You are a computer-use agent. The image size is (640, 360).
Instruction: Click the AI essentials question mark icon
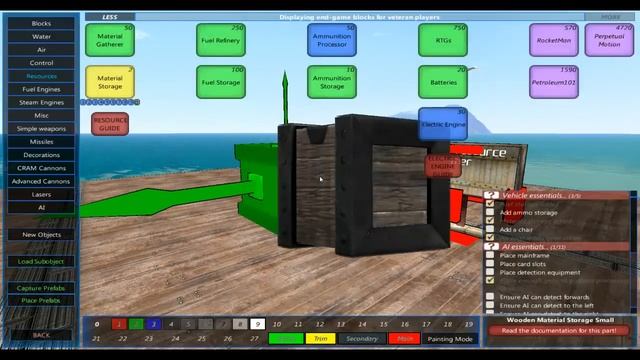pyautogui.click(x=491, y=247)
